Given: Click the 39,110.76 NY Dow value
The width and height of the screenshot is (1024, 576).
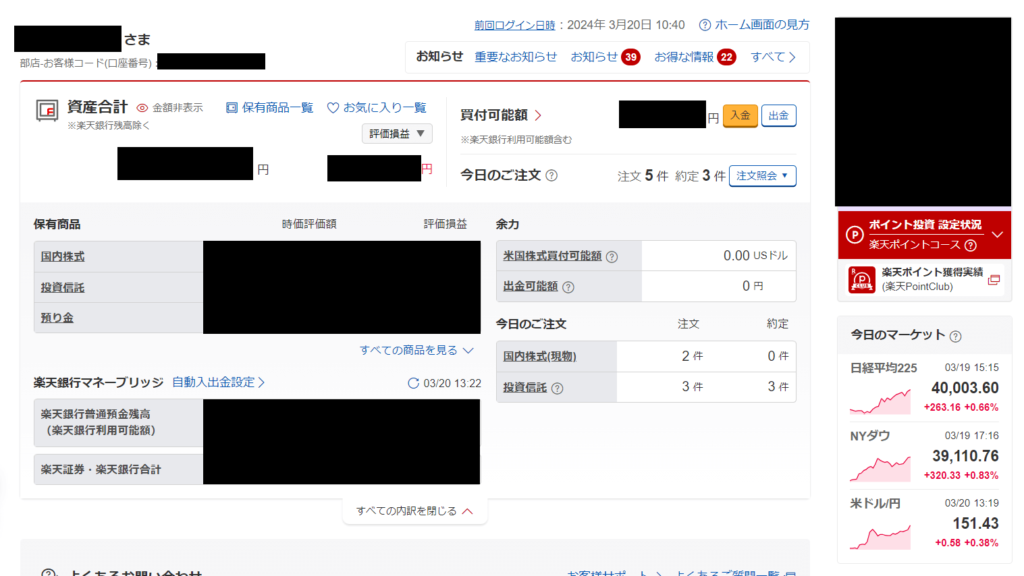Looking at the screenshot, I should [x=965, y=456].
